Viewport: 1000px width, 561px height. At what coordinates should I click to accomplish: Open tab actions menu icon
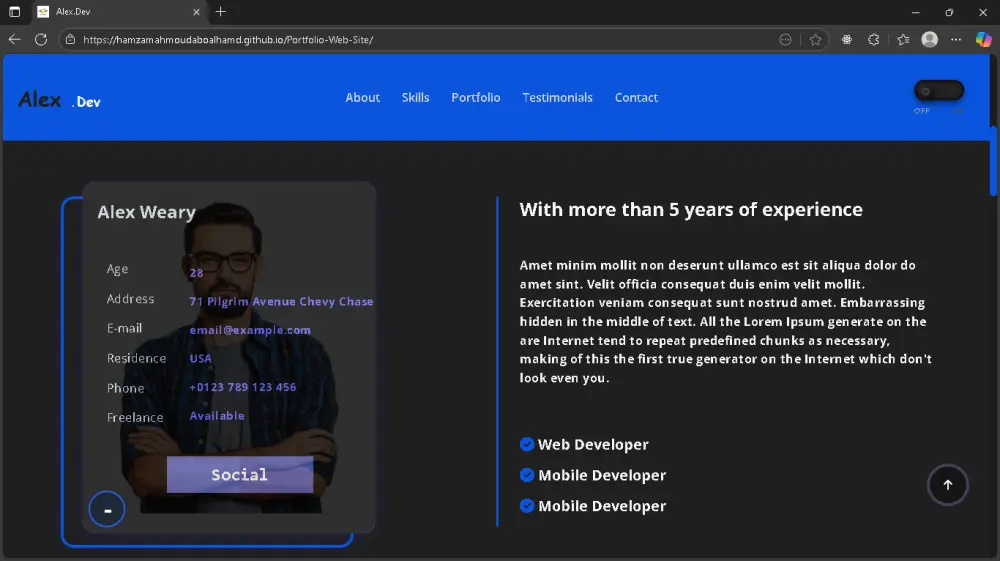click(14, 11)
